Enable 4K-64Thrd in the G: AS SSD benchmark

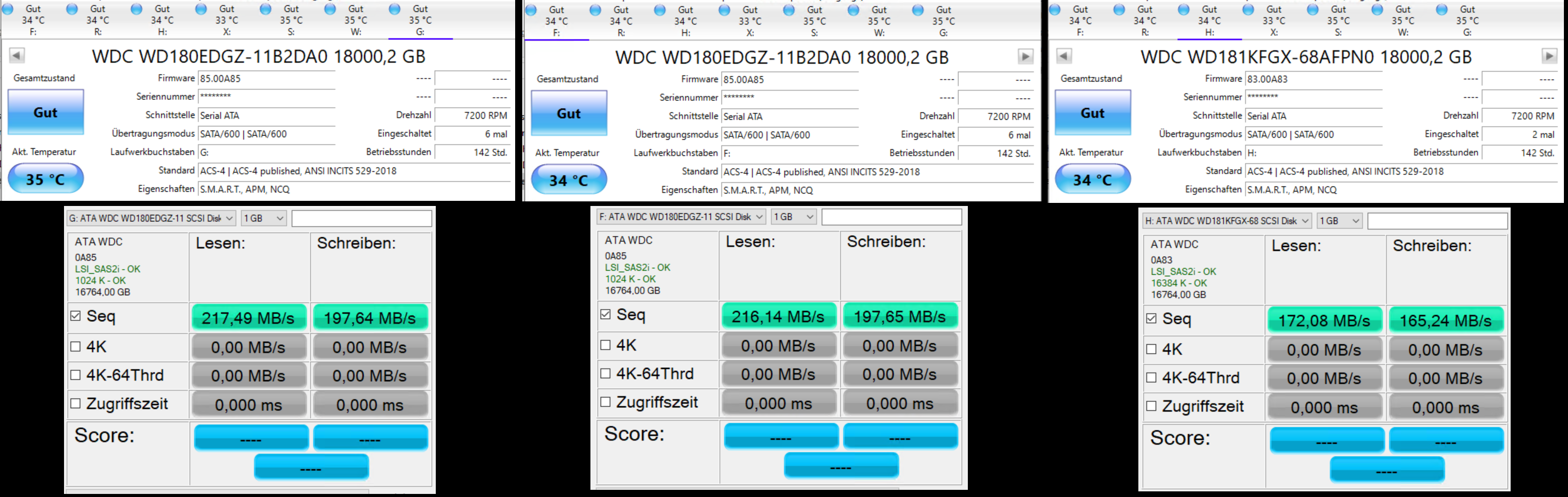(x=75, y=375)
